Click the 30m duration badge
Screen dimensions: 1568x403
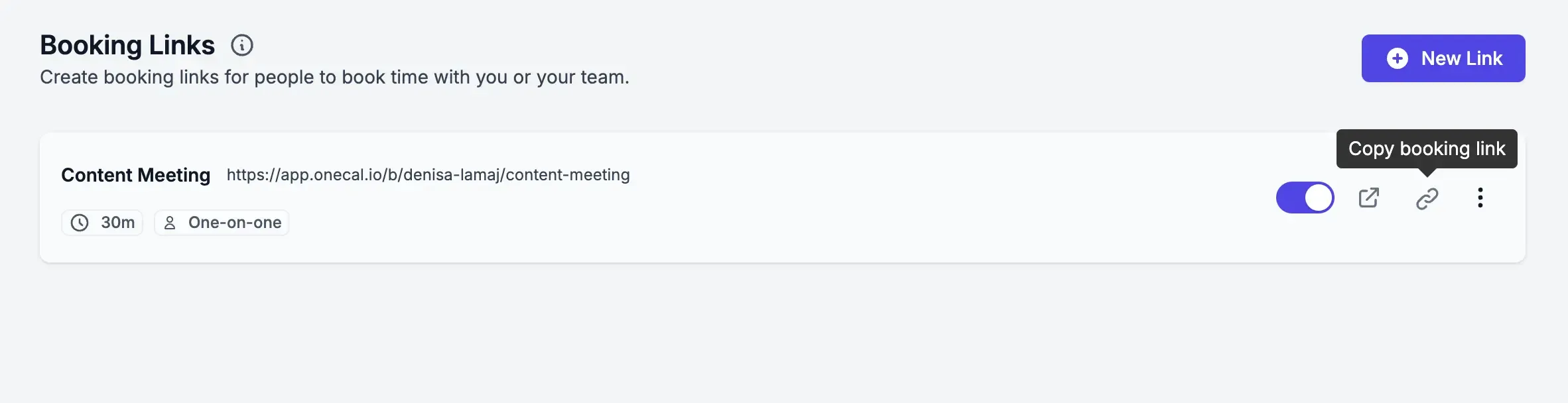[x=101, y=223]
